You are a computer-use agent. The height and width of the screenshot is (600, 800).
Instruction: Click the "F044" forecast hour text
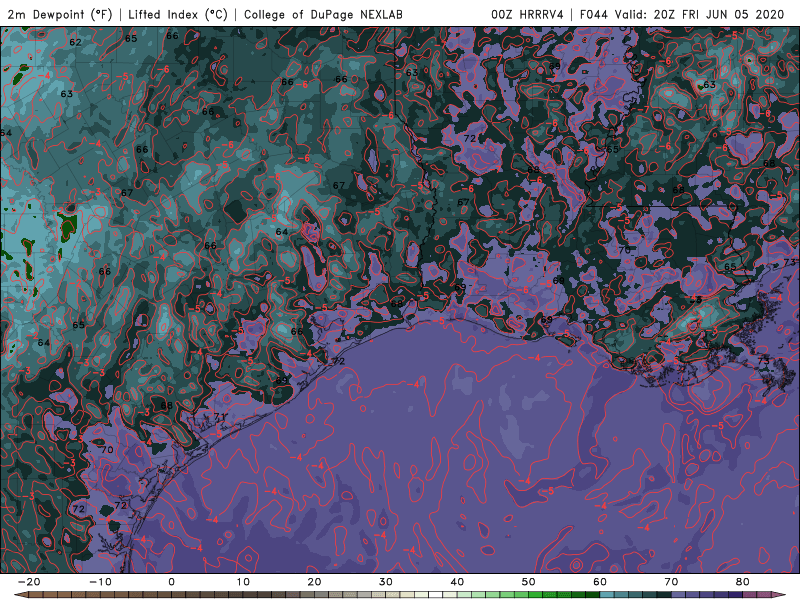(594, 14)
